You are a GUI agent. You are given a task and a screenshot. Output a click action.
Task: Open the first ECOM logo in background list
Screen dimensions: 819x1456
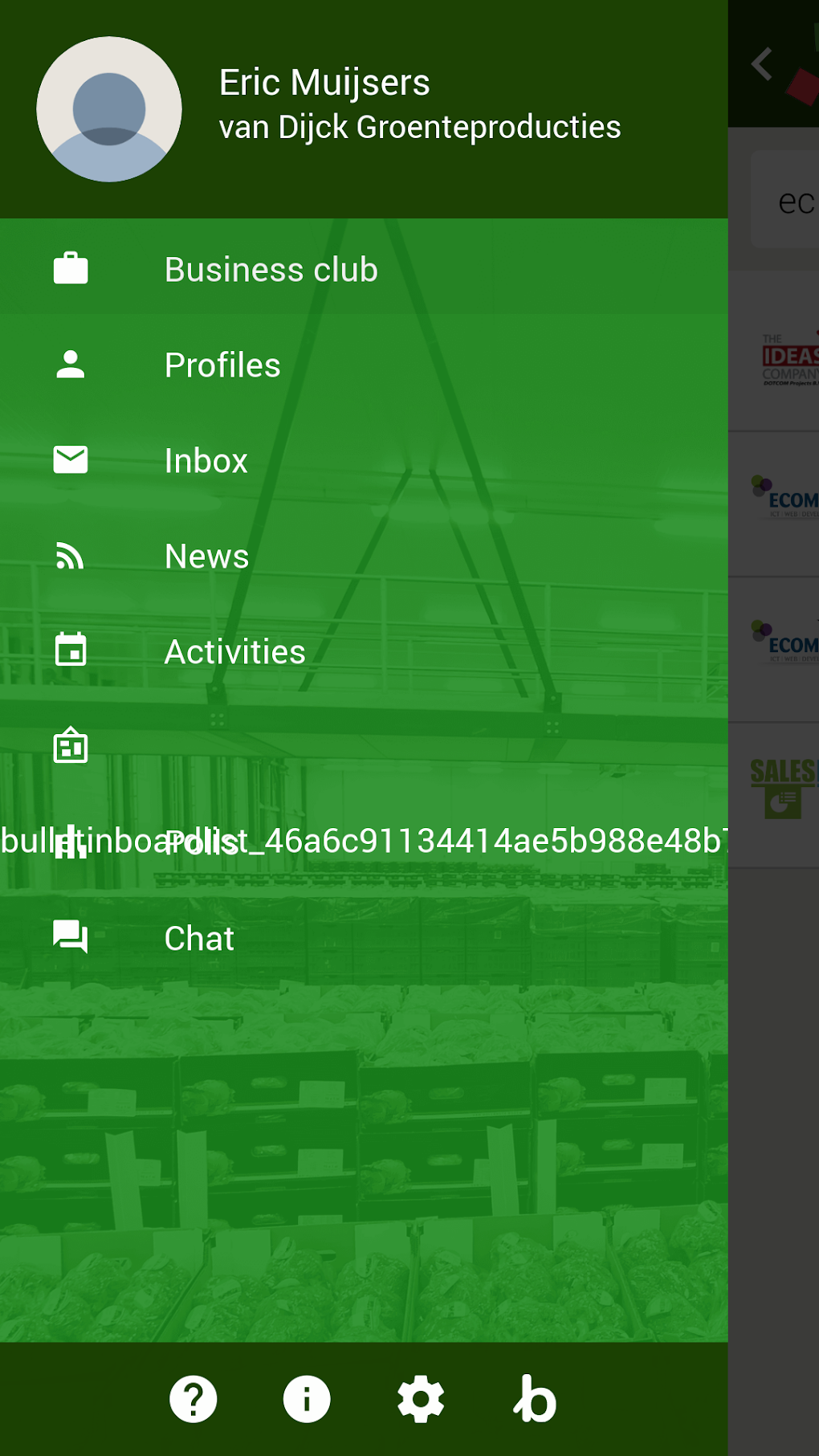tap(785, 496)
